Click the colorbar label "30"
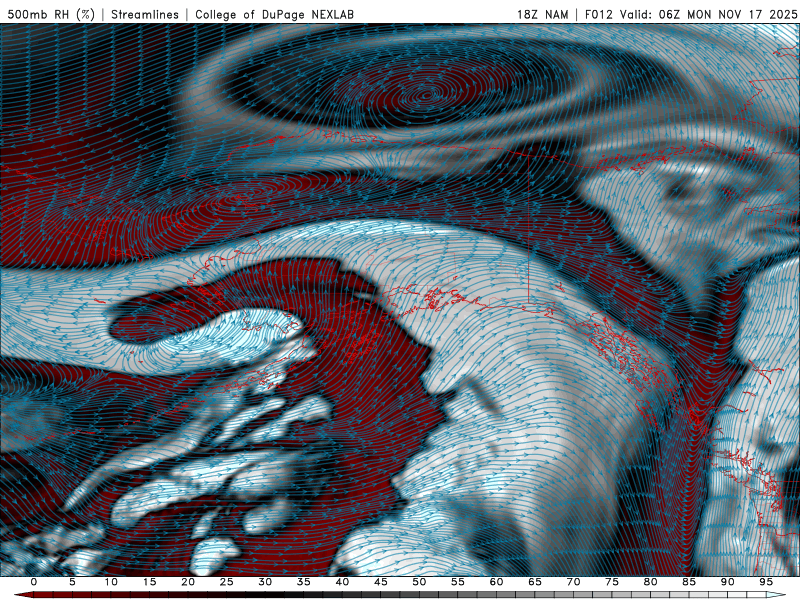The image size is (800, 600). coord(265,582)
